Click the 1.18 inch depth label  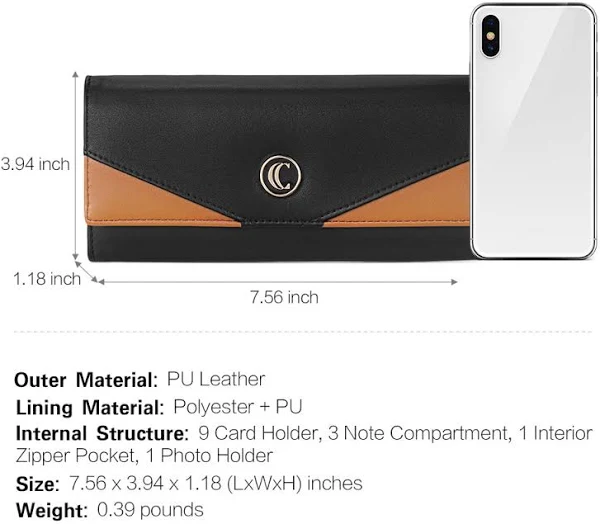click(x=47, y=279)
